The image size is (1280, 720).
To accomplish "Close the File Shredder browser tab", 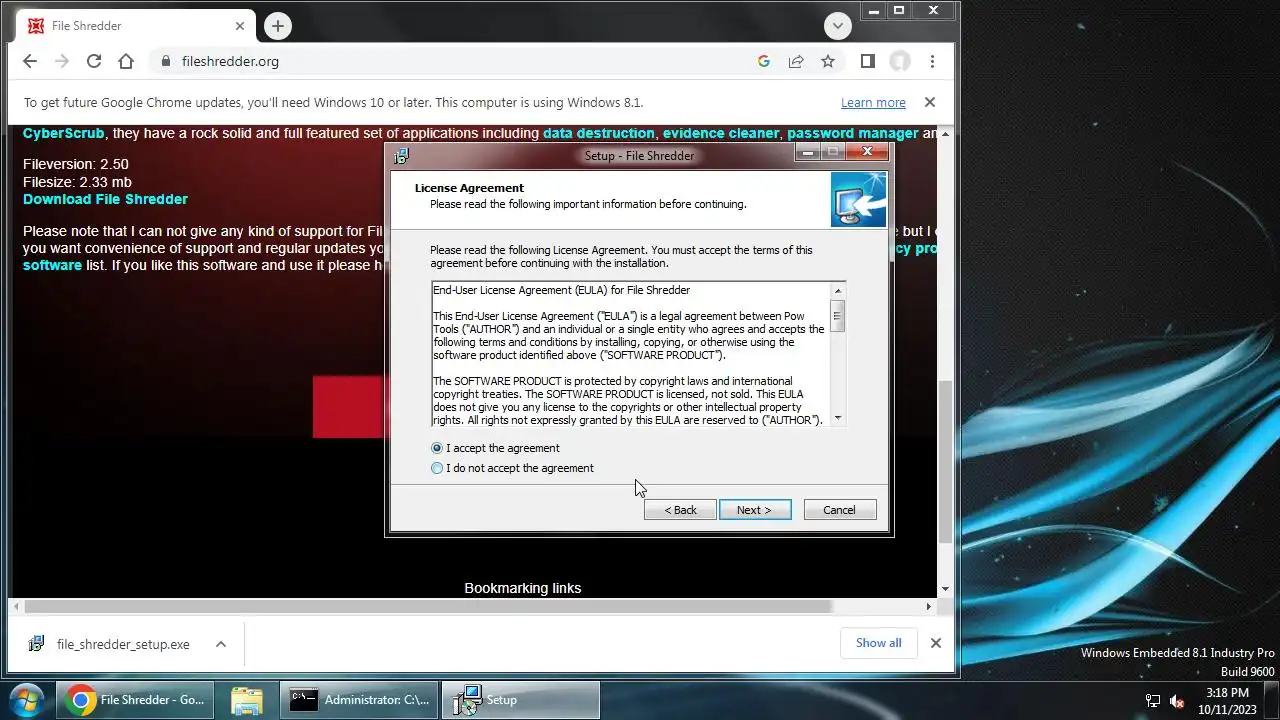I will point(240,26).
